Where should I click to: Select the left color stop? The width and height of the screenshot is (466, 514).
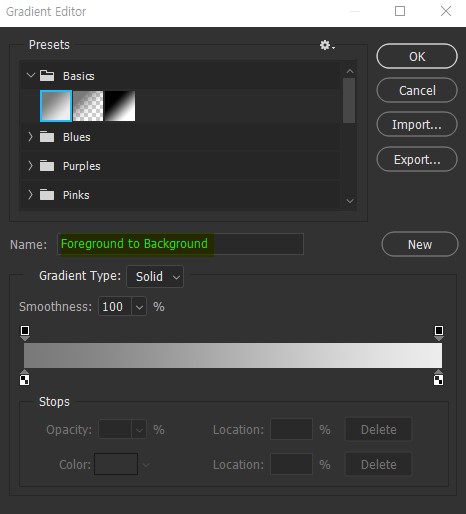tap(25, 378)
